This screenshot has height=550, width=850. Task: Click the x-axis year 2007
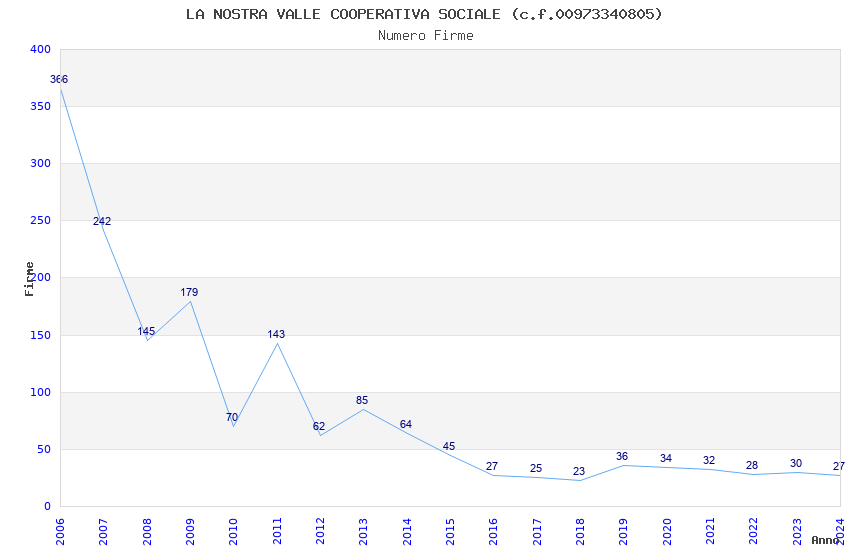[103, 532]
